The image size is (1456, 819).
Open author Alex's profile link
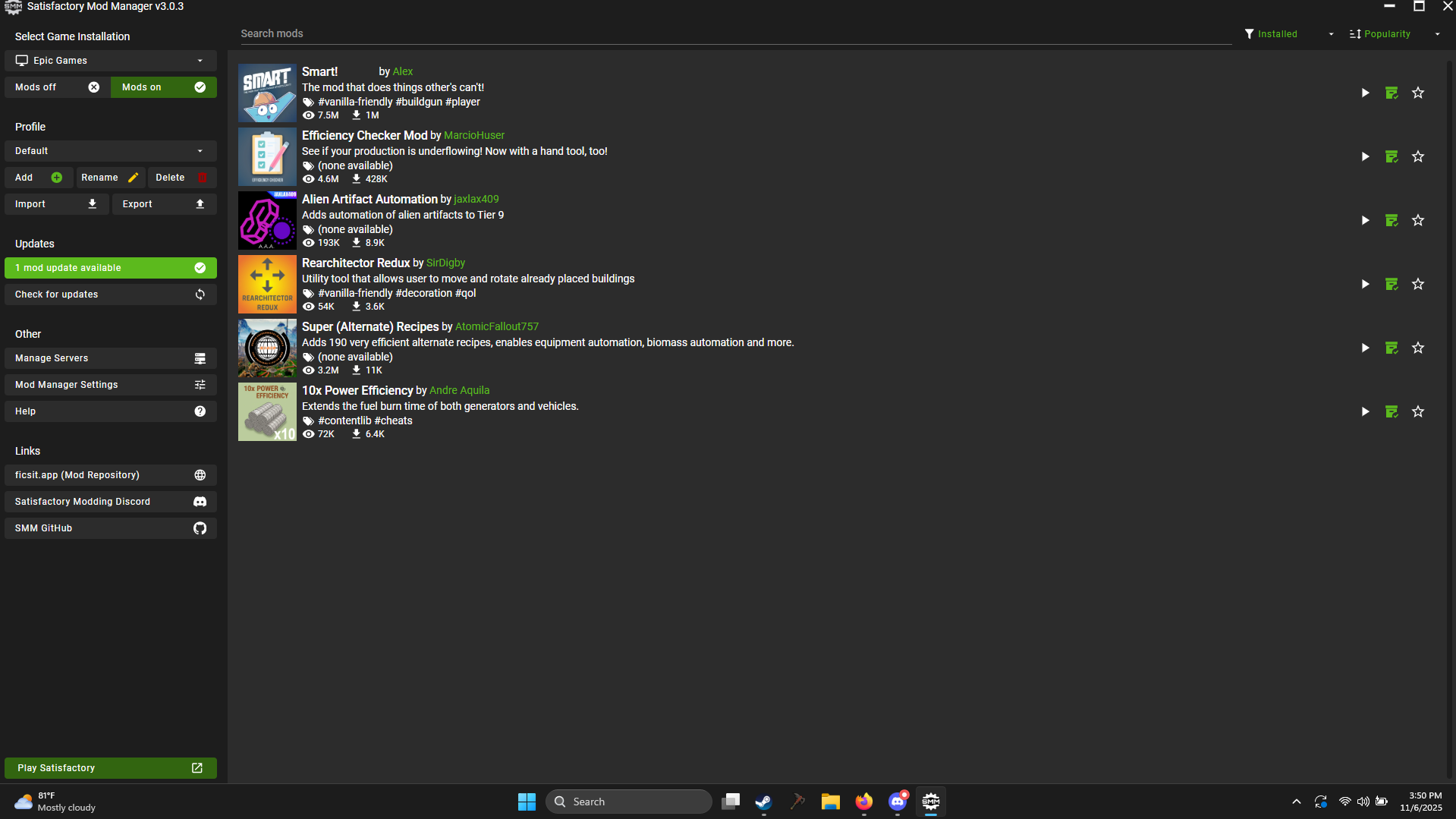pyautogui.click(x=403, y=71)
